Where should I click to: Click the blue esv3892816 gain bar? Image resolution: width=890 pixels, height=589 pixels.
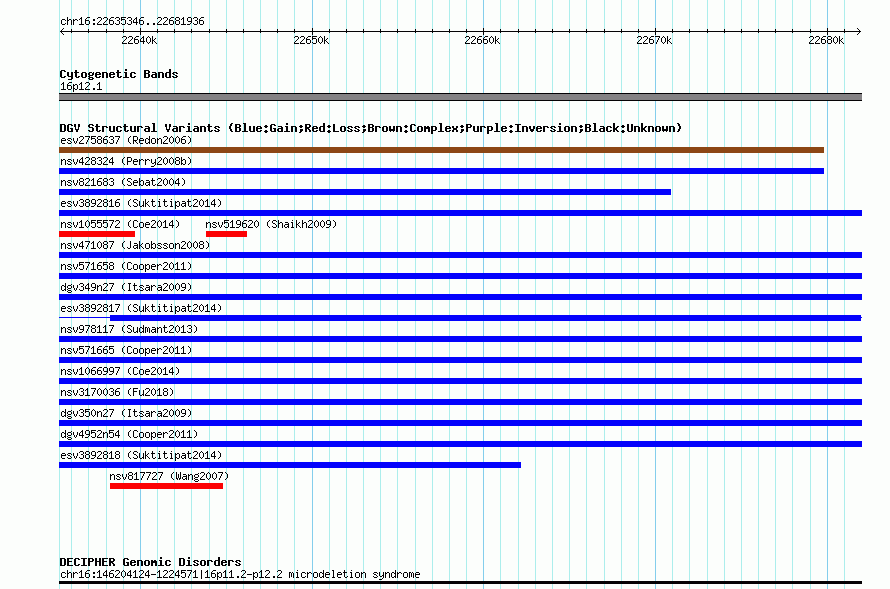[x=460, y=213]
